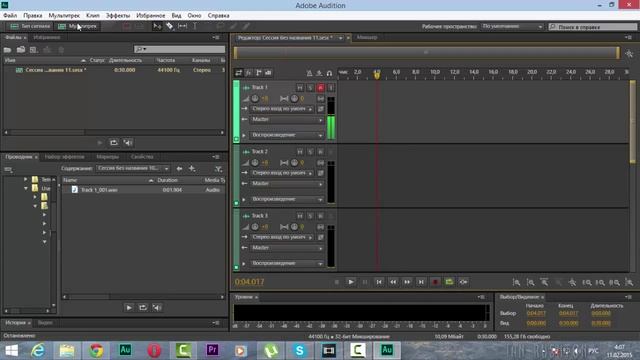Toggle Track 1 monitor input I button
This screenshot has height=360, width=640.
[x=331, y=88]
